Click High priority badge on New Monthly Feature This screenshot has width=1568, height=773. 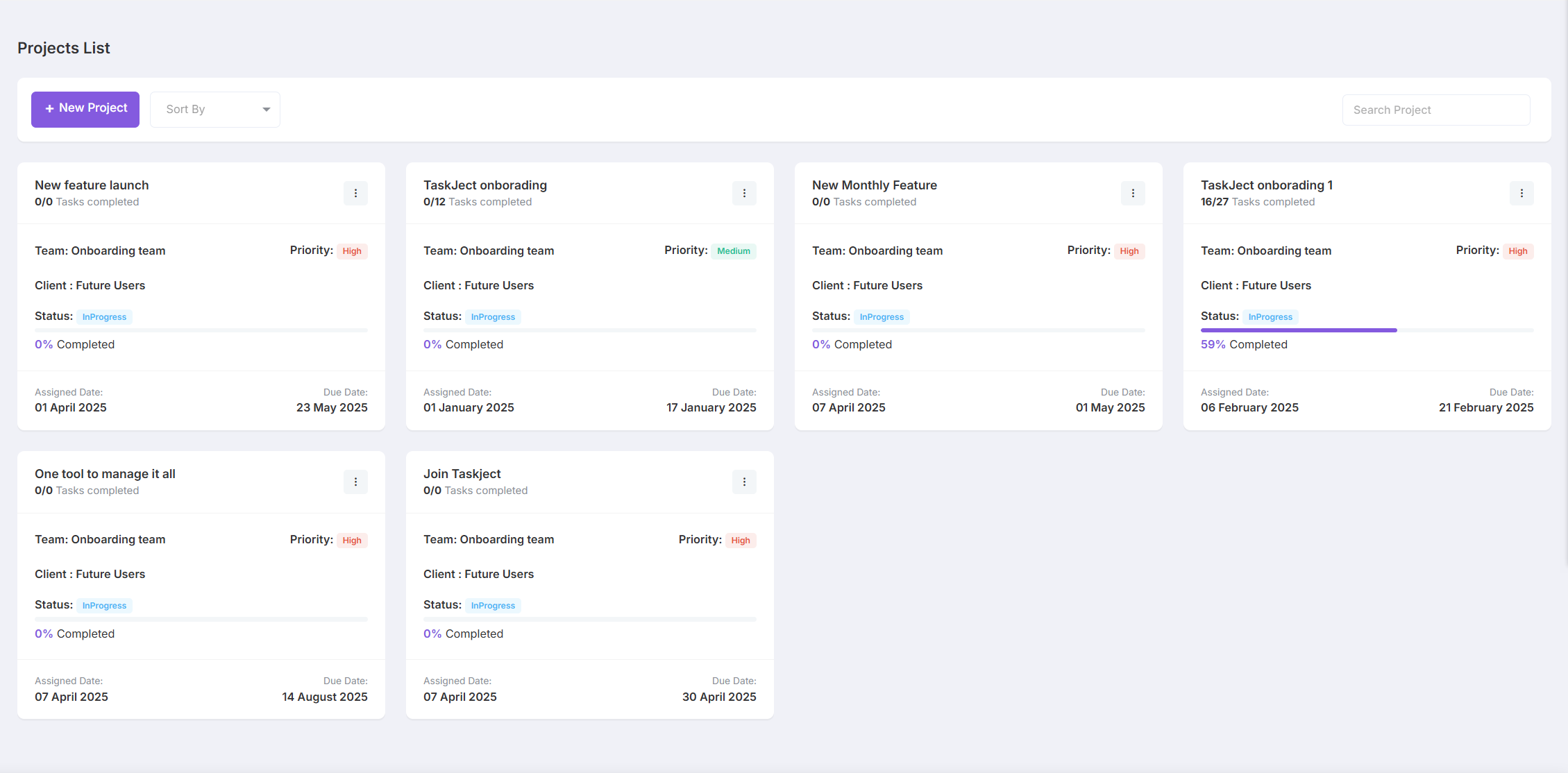1129,251
